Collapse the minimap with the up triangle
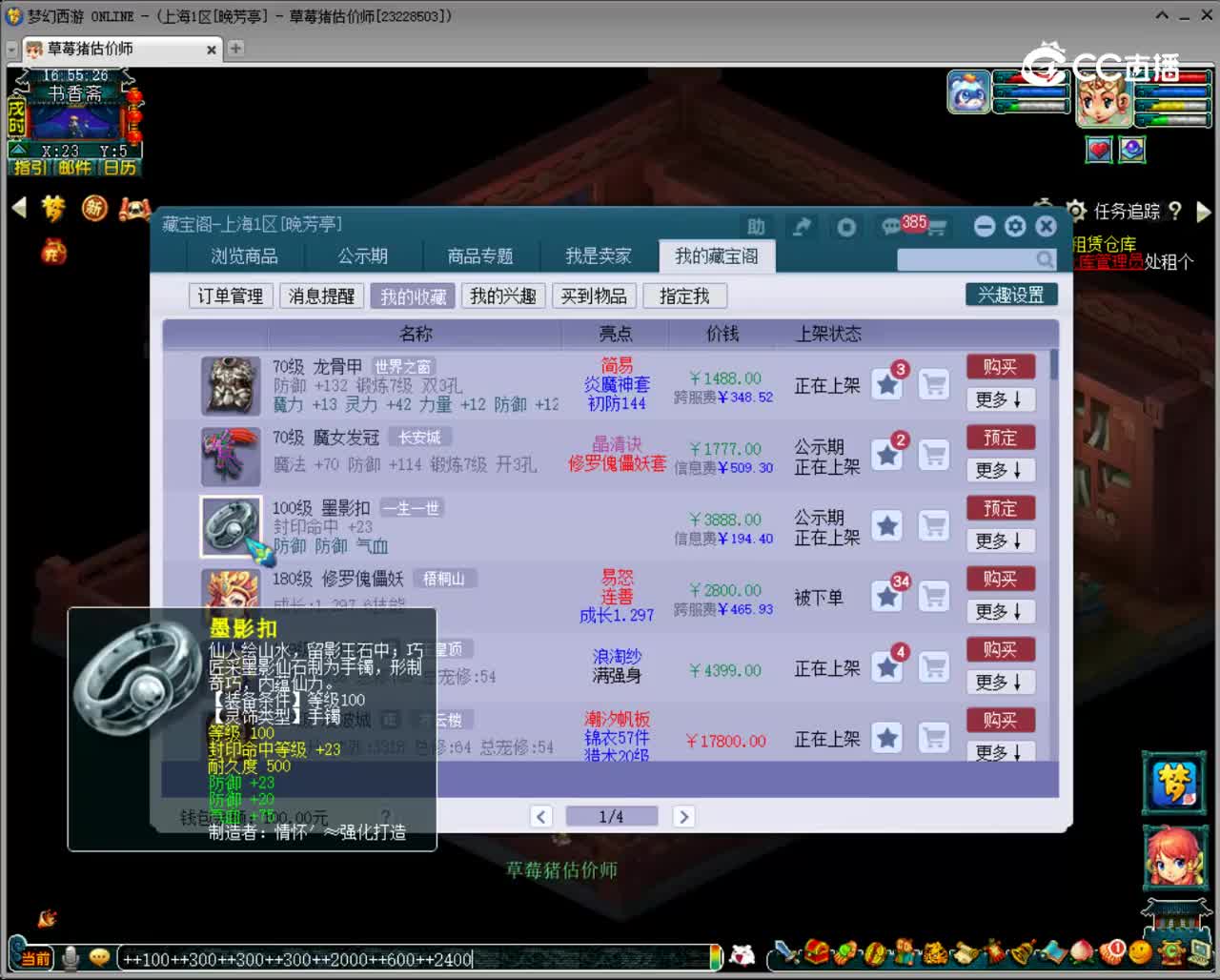 [x=18, y=150]
